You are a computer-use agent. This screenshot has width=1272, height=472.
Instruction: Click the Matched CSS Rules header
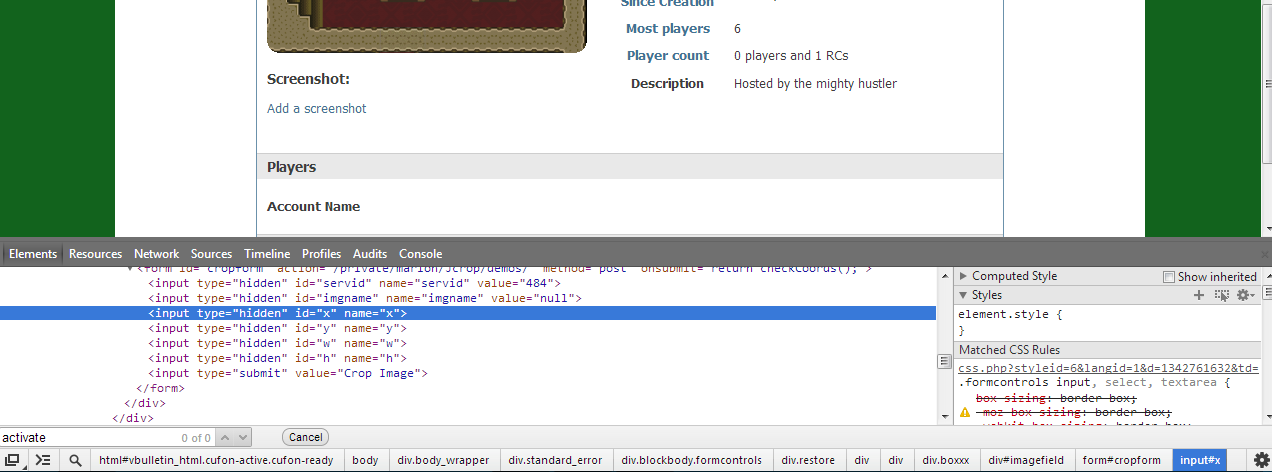point(1108,350)
